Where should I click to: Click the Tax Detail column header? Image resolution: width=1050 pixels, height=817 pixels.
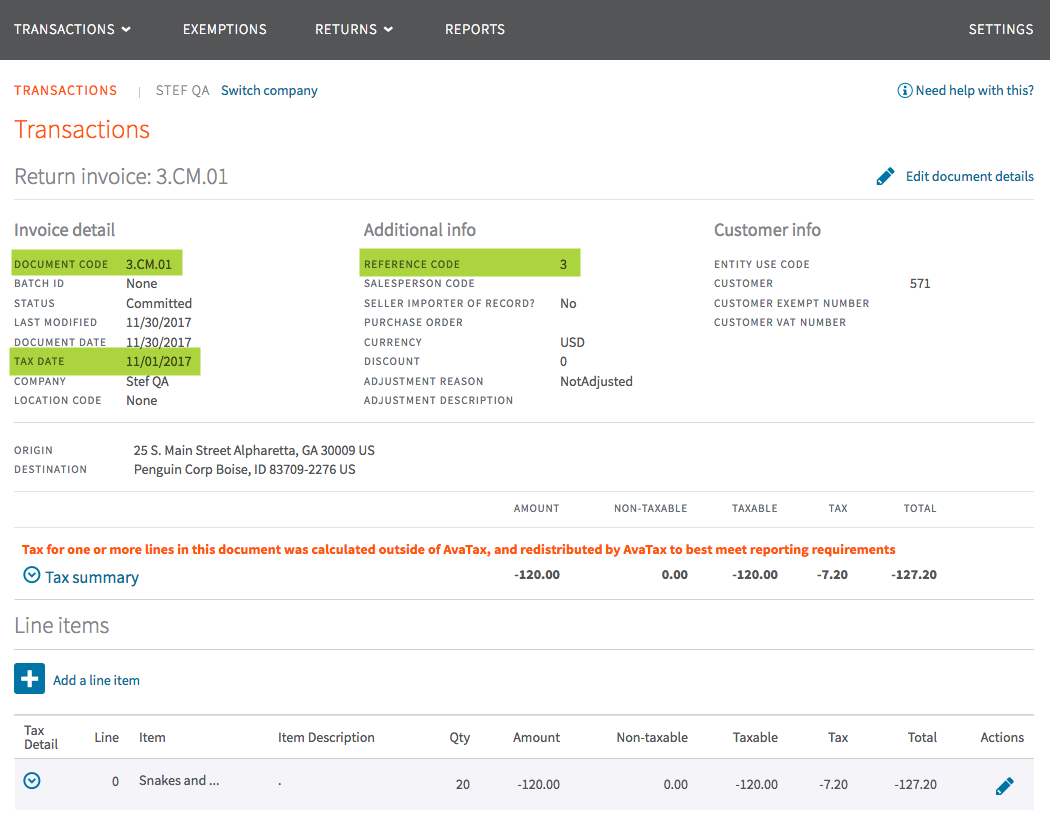coord(41,737)
